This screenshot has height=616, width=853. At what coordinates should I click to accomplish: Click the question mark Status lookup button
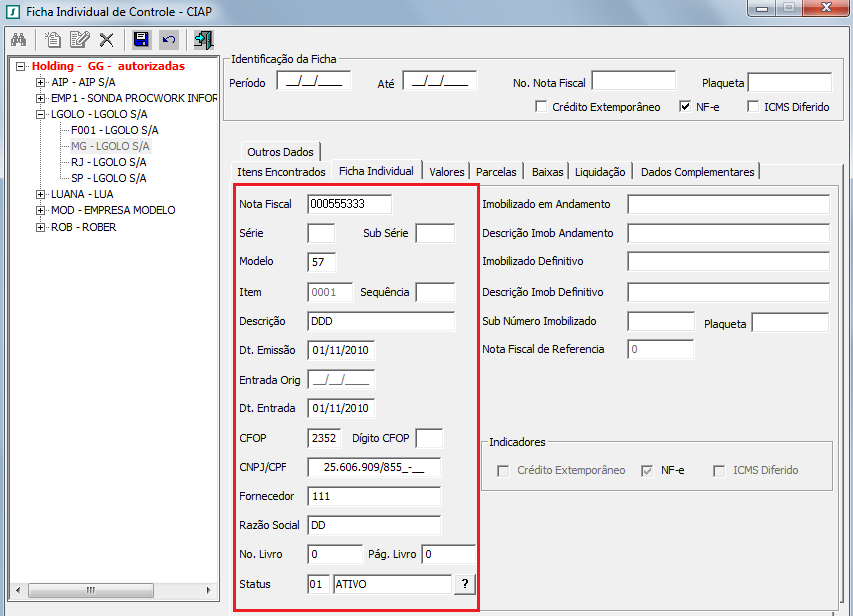(464, 584)
